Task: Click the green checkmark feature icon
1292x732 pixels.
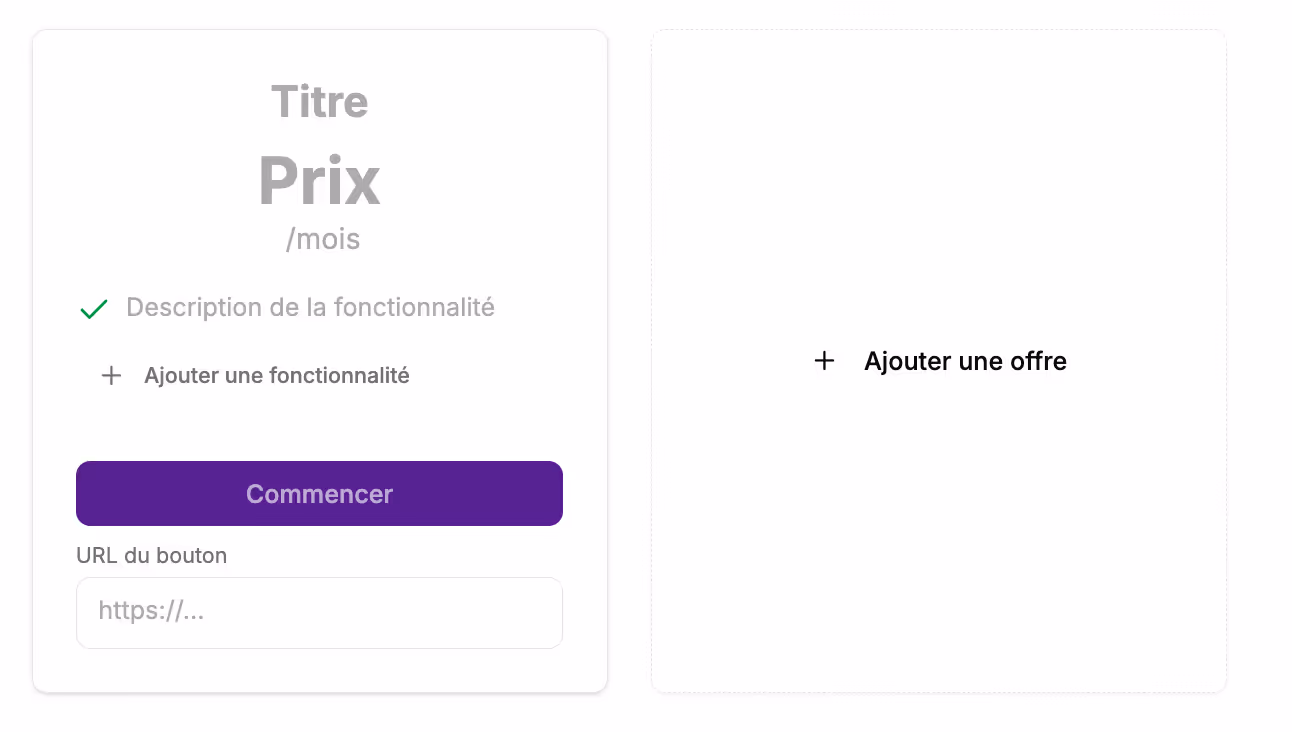Action: point(93,308)
